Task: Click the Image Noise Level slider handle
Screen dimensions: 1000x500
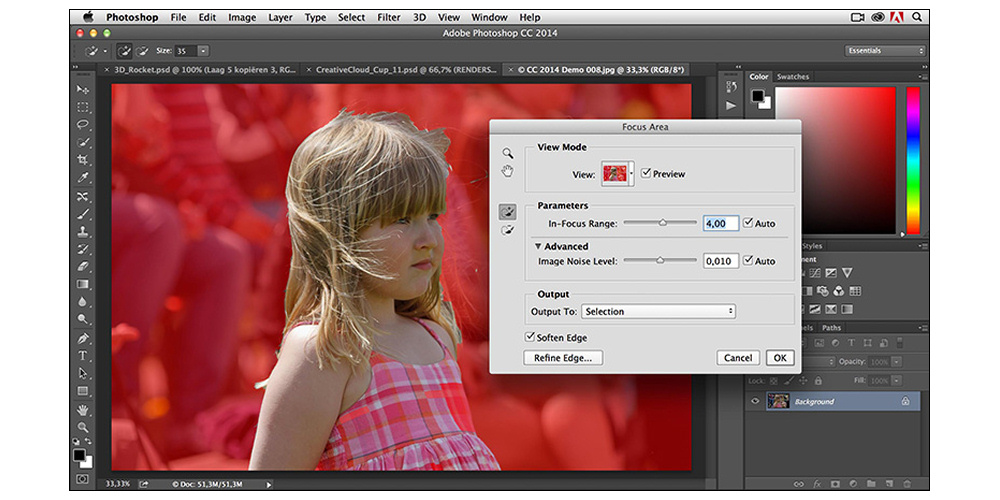Action: click(x=660, y=260)
